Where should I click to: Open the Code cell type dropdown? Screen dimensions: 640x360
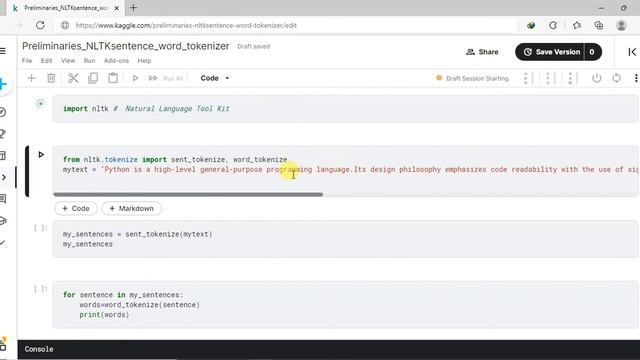[215, 78]
